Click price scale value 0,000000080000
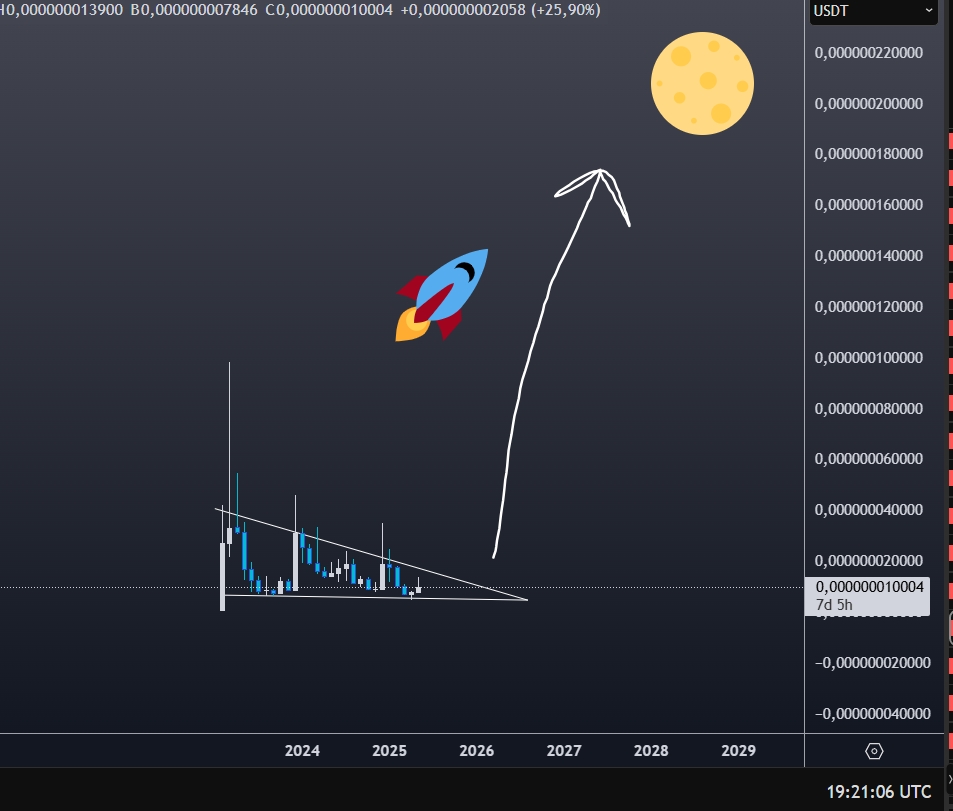The image size is (953, 811). (869, 409)
